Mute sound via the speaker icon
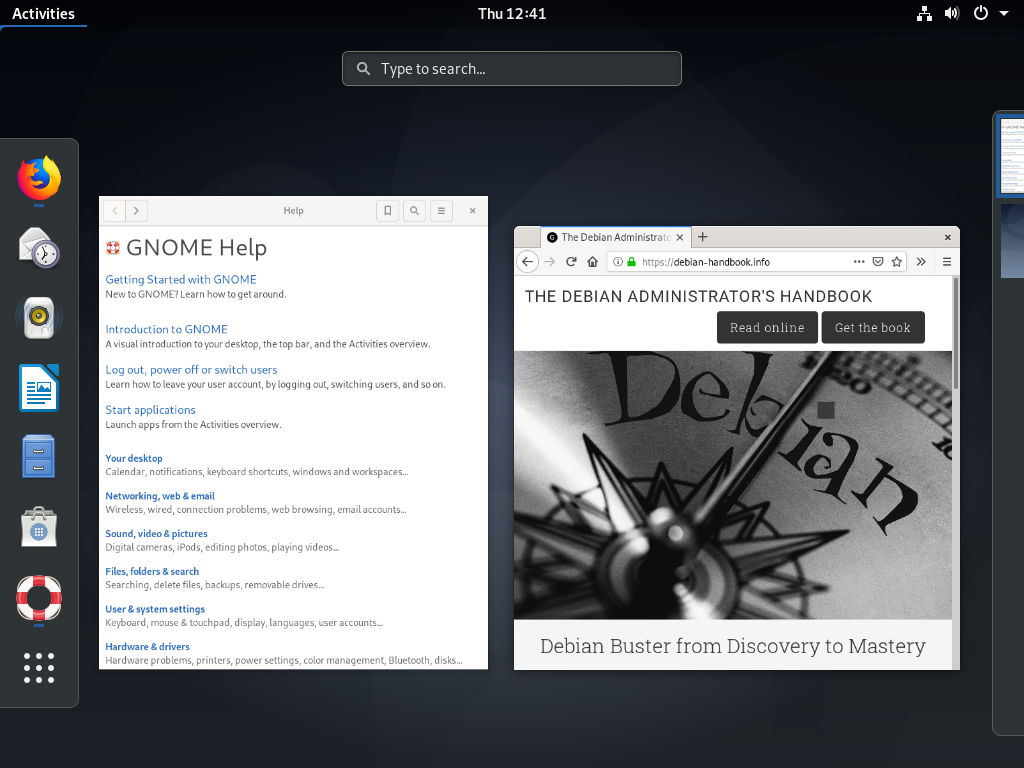 click(951, 13)
